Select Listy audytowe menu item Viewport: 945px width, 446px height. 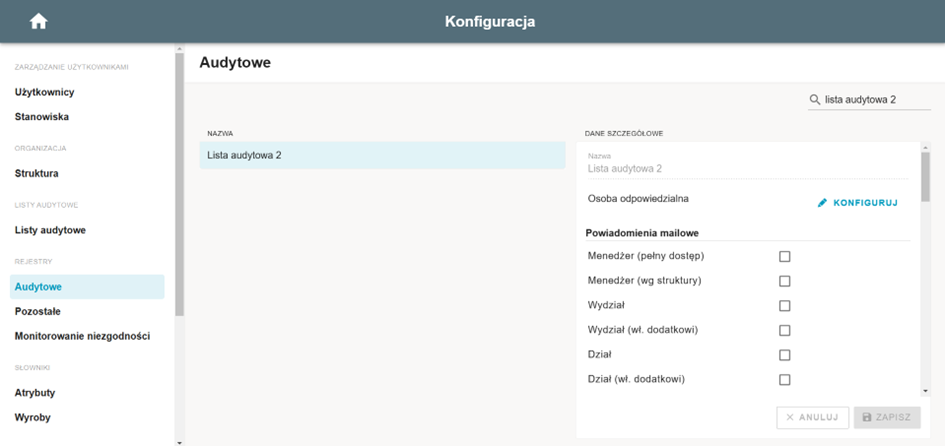pos(50,230)
